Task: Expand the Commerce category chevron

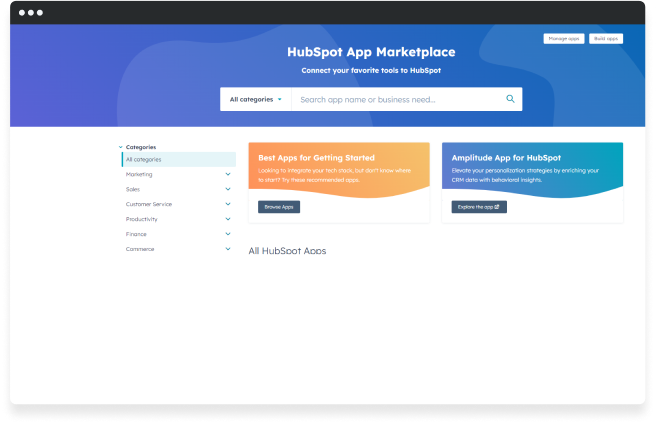Action: click(228, 249)
